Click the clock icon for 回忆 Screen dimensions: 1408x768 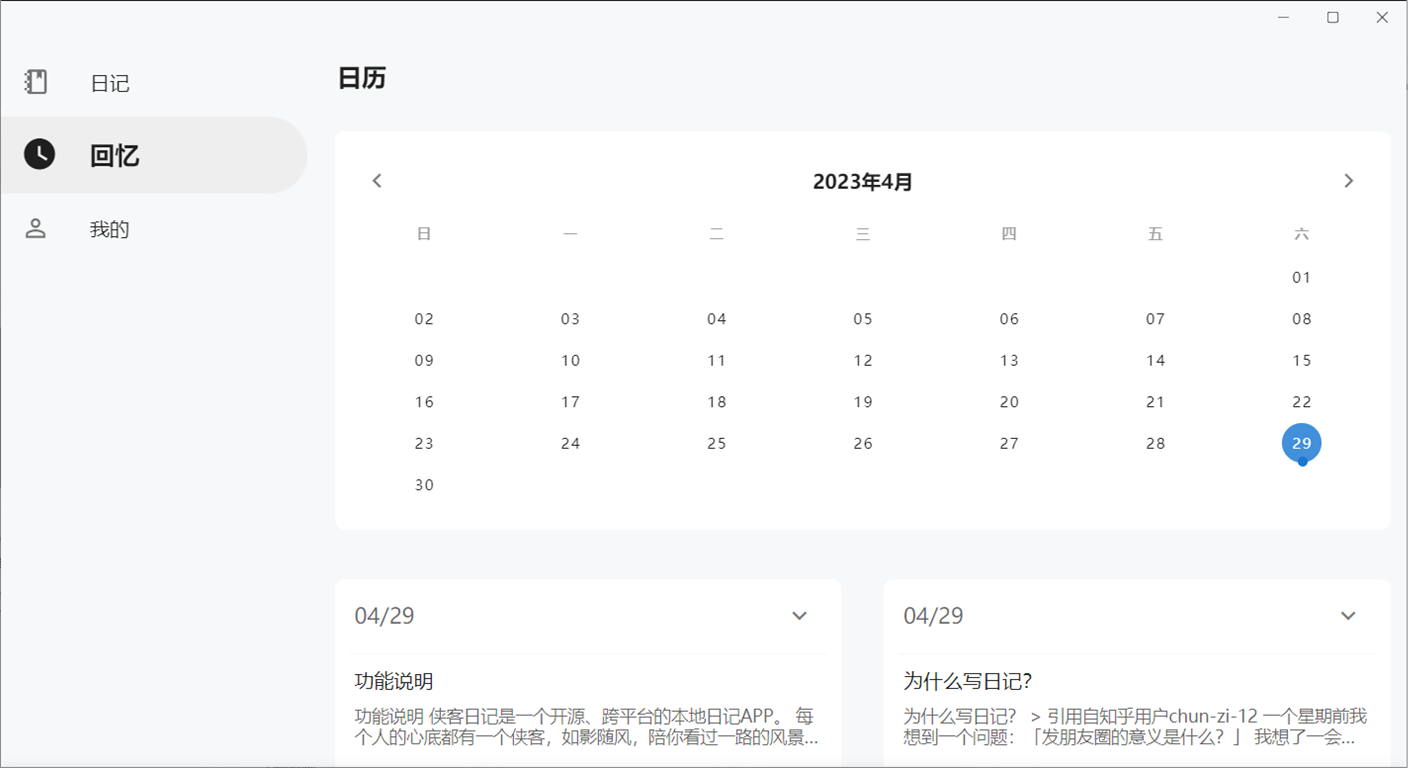click(x=39, y=154)
